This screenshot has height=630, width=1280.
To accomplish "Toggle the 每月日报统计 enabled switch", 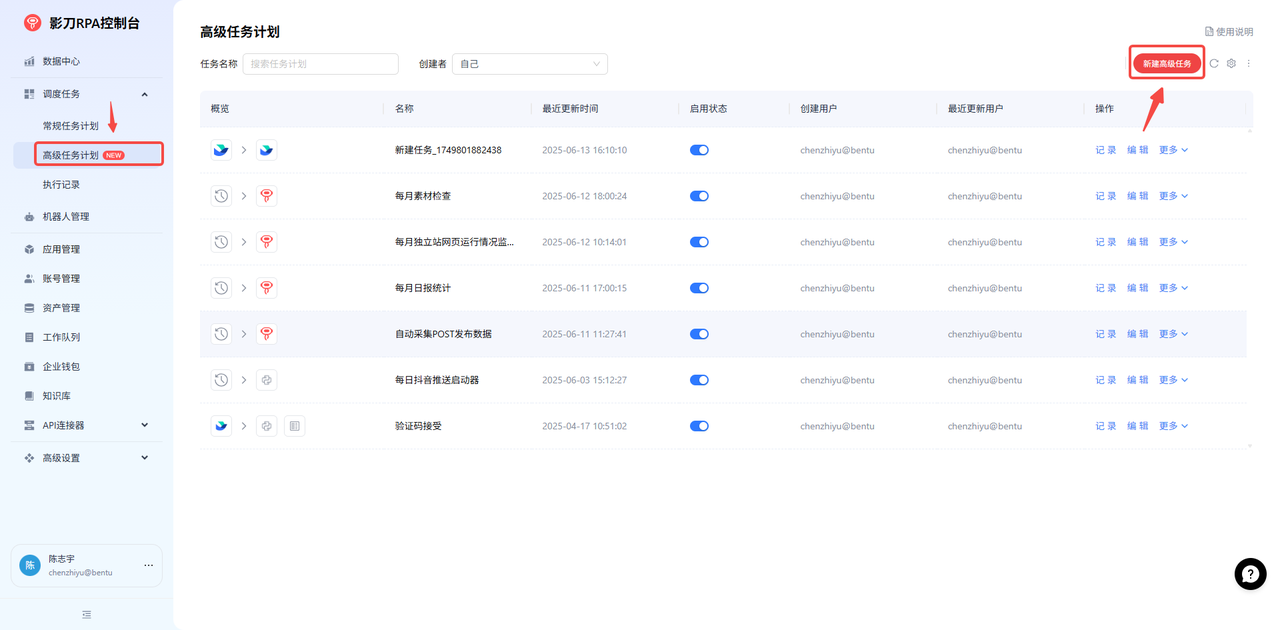I will coord(699,288).
